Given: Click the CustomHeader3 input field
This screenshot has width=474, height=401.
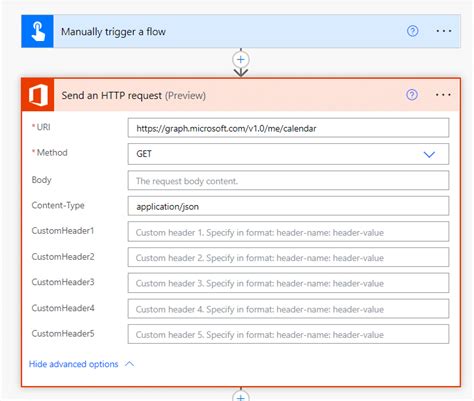Looking at the screenshot, I should pyautogui.click(x=288, y=283).
